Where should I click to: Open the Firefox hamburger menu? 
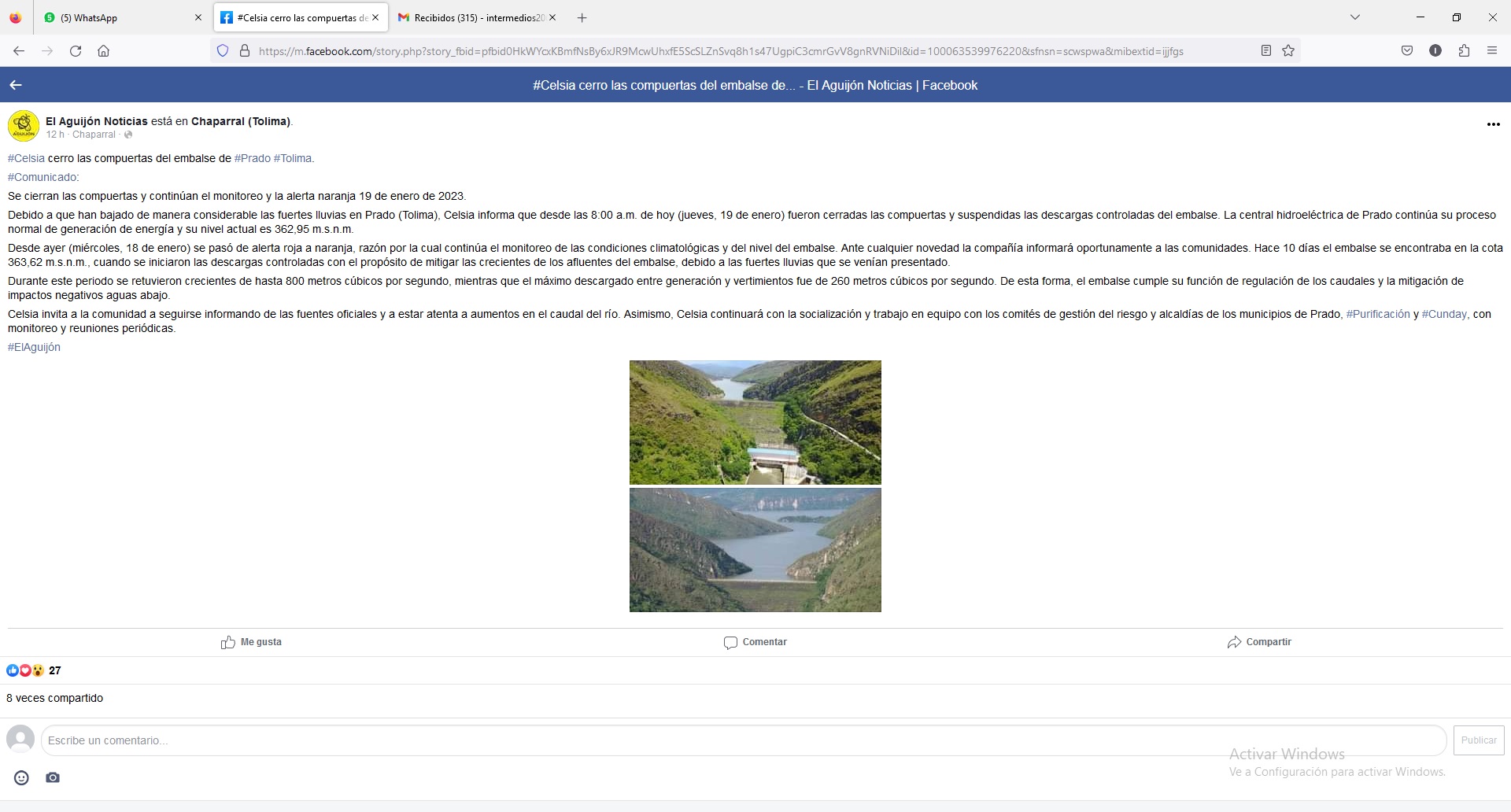coord(1492,51)
